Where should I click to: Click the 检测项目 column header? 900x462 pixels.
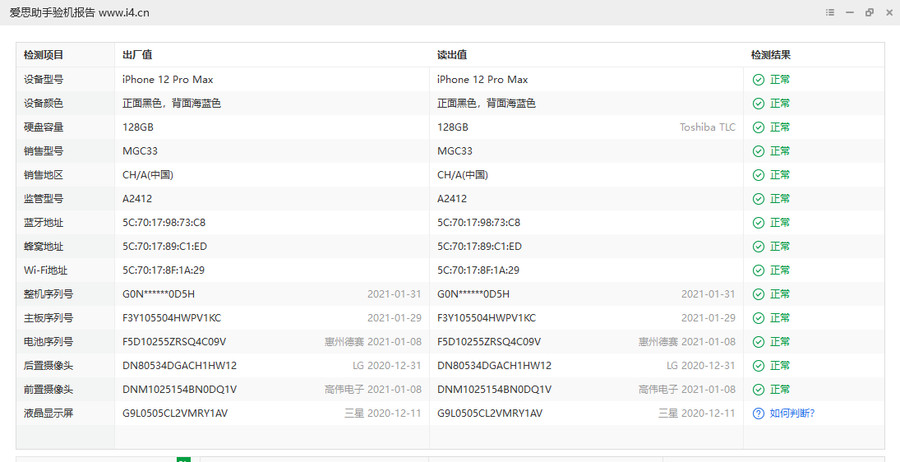click(x=44, y=55)
